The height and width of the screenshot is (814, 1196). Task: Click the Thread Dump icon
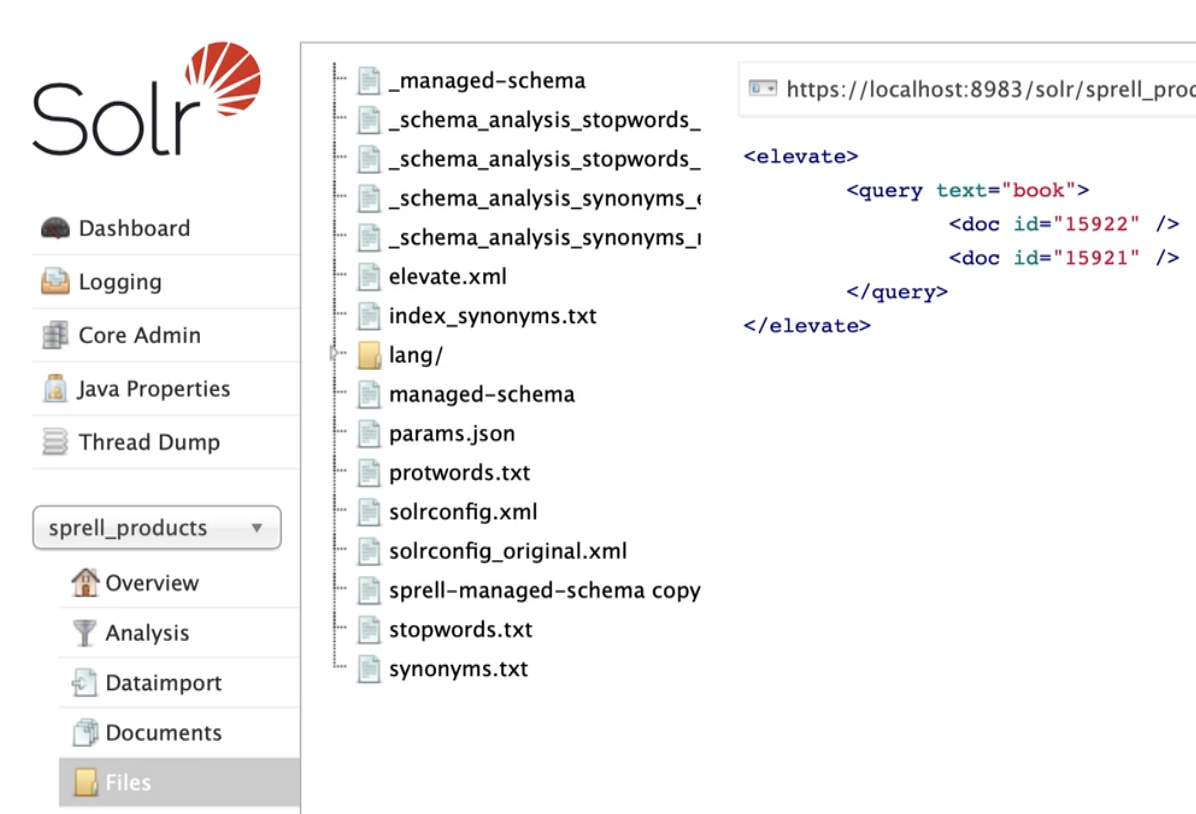(x=55, y=442)
